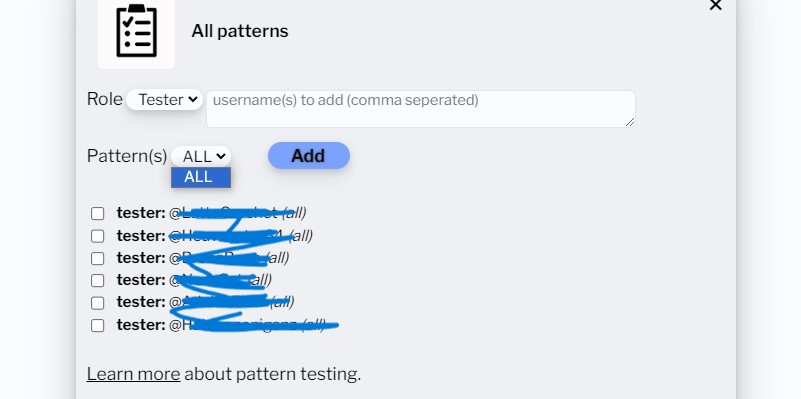
Task: Select the highlighted ALL option
Action: 201,177
